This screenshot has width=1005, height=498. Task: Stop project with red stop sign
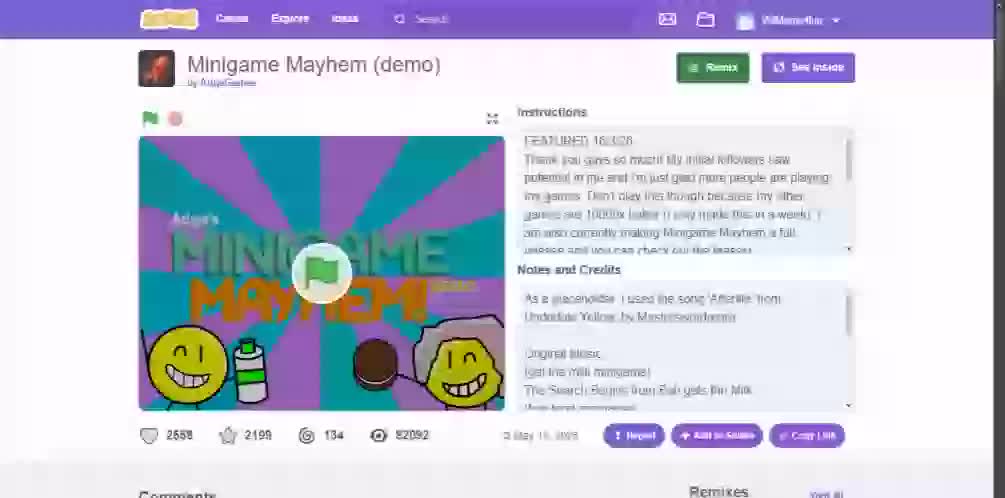point(175,119)
